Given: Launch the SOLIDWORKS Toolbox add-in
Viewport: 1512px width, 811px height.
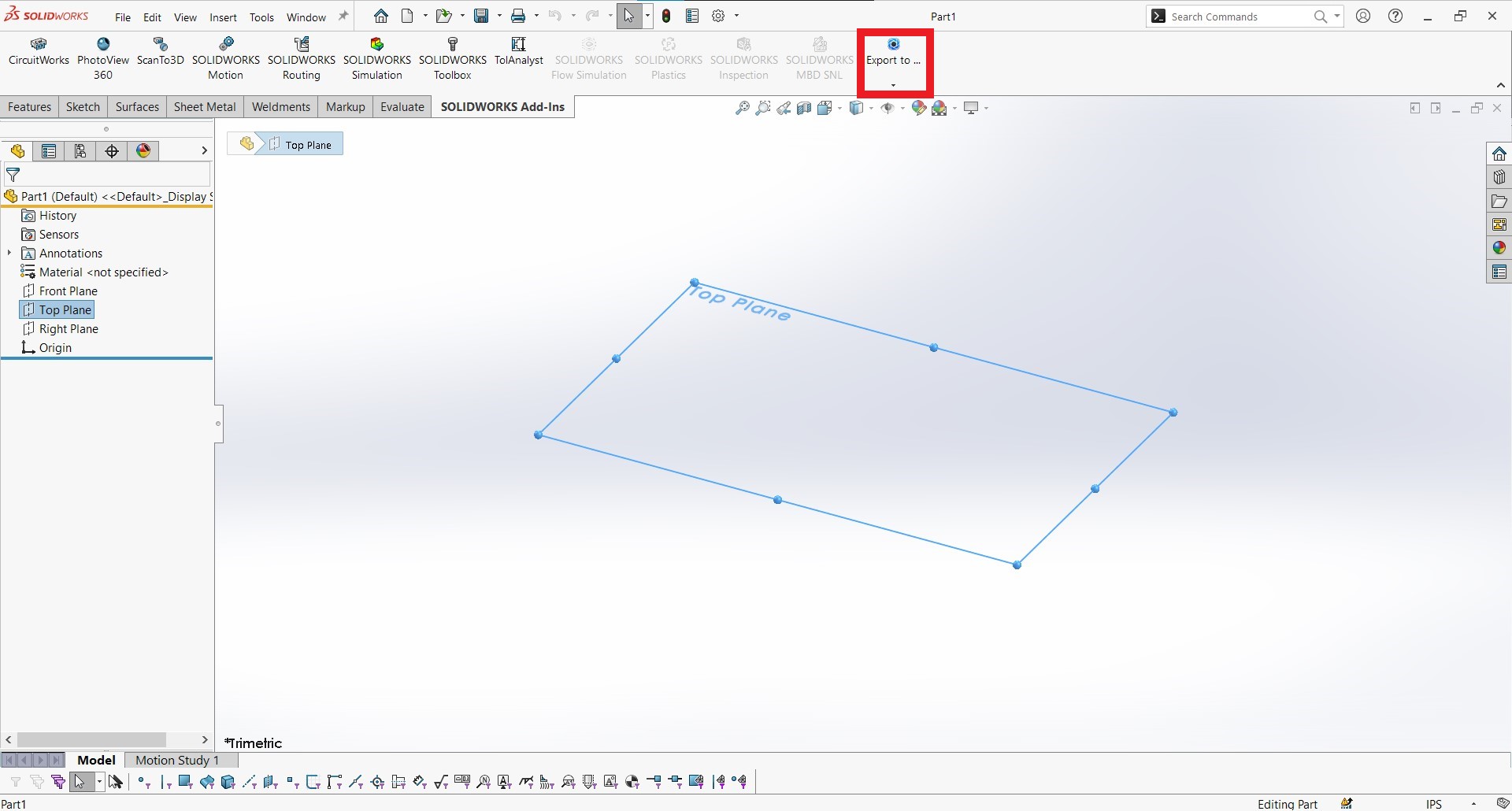Looking at the screenshot, I should click(453, 59).
